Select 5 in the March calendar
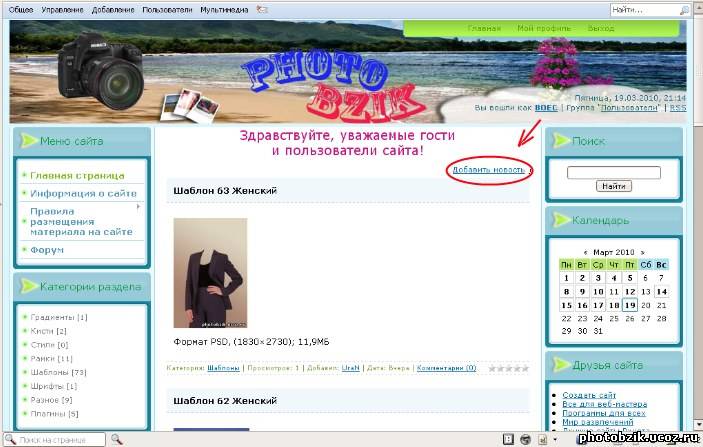The height and width of the screenshot is (447, 703). [x=630, y=278]
